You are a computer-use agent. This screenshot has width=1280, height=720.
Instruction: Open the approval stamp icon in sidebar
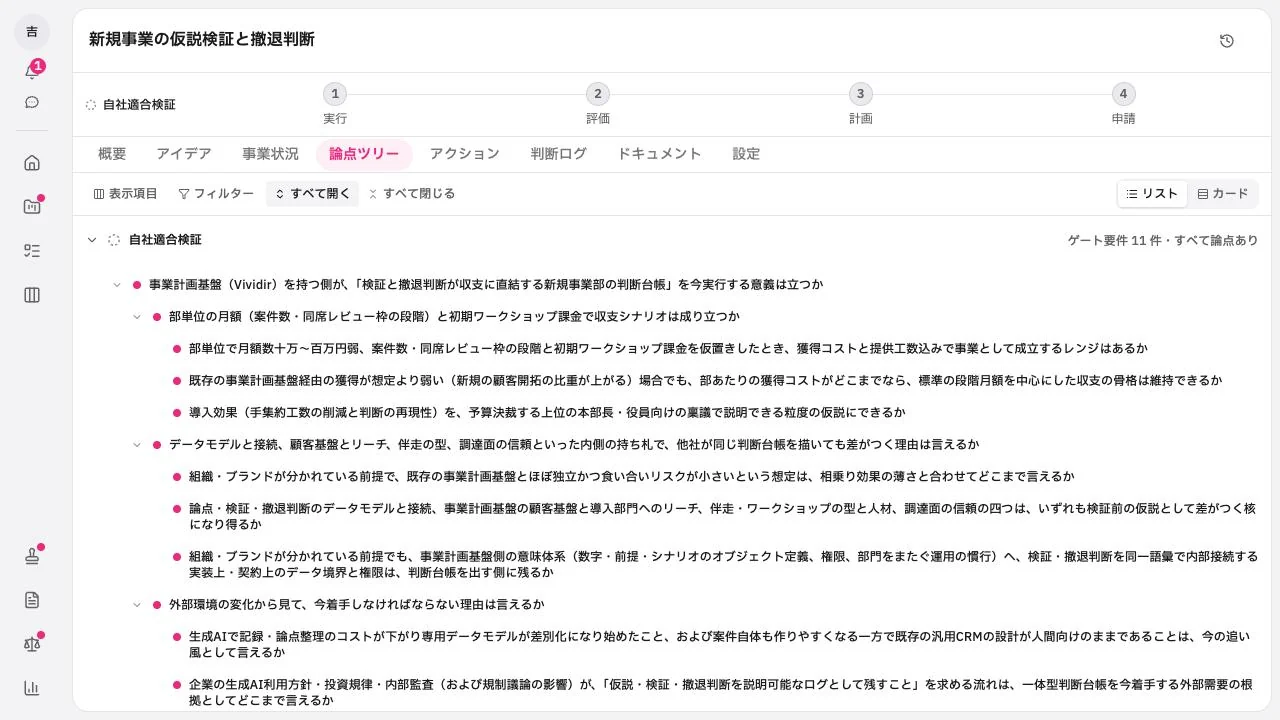point(32,556)
